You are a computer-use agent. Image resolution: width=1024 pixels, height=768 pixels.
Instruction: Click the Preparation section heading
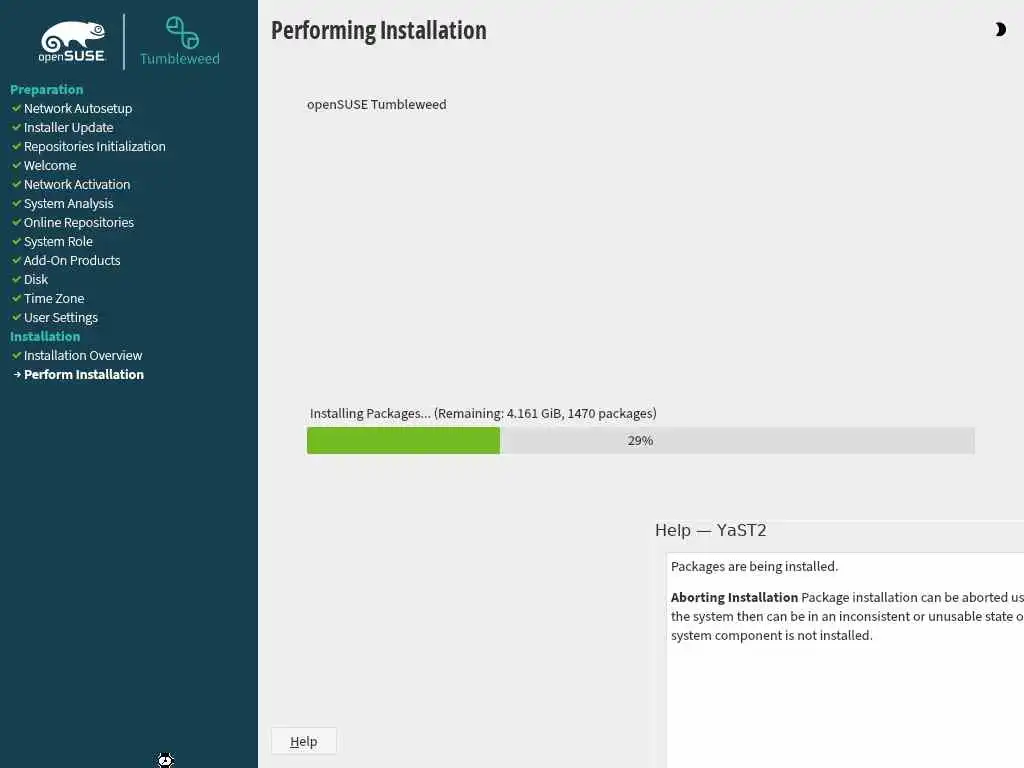click(46, 89)
